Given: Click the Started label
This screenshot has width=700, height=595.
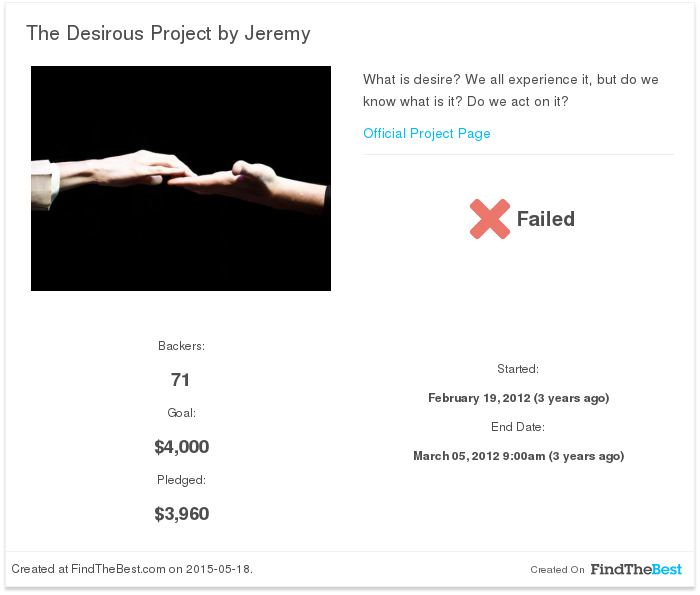Looking at the screenshot, I should coord(518,369).
